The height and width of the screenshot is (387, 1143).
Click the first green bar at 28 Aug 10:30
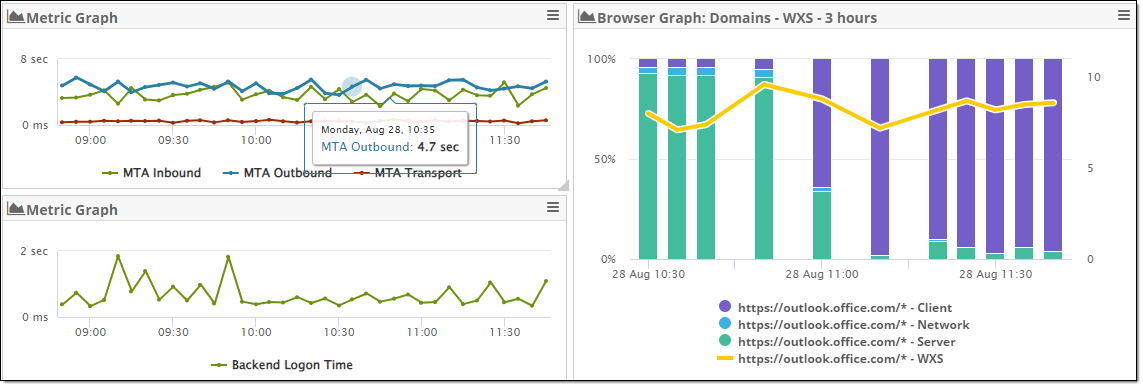click(x=648, y=166)
